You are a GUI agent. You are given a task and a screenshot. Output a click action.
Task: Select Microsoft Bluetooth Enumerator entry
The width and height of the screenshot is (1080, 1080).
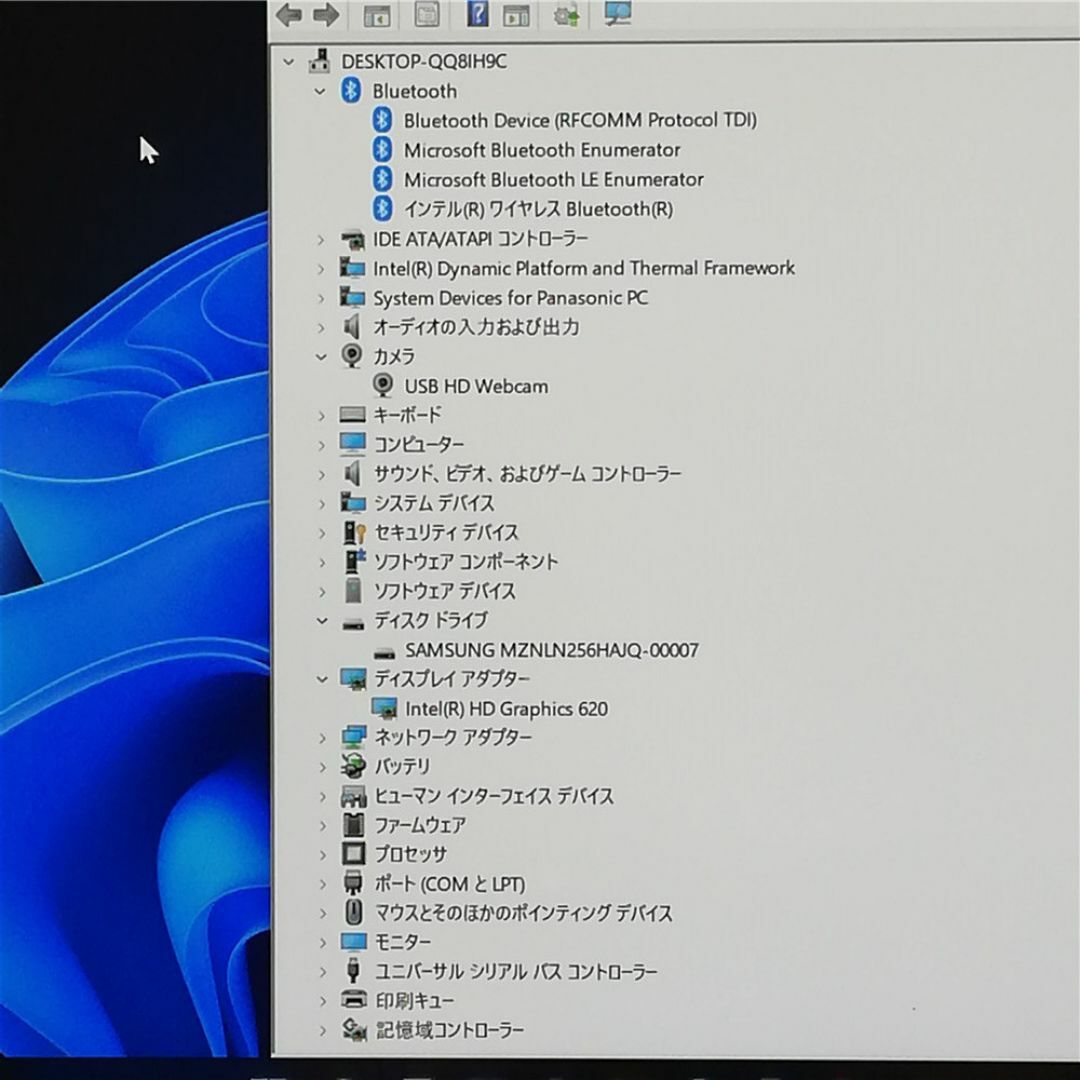pyautogui.click(x=542, y=150)
